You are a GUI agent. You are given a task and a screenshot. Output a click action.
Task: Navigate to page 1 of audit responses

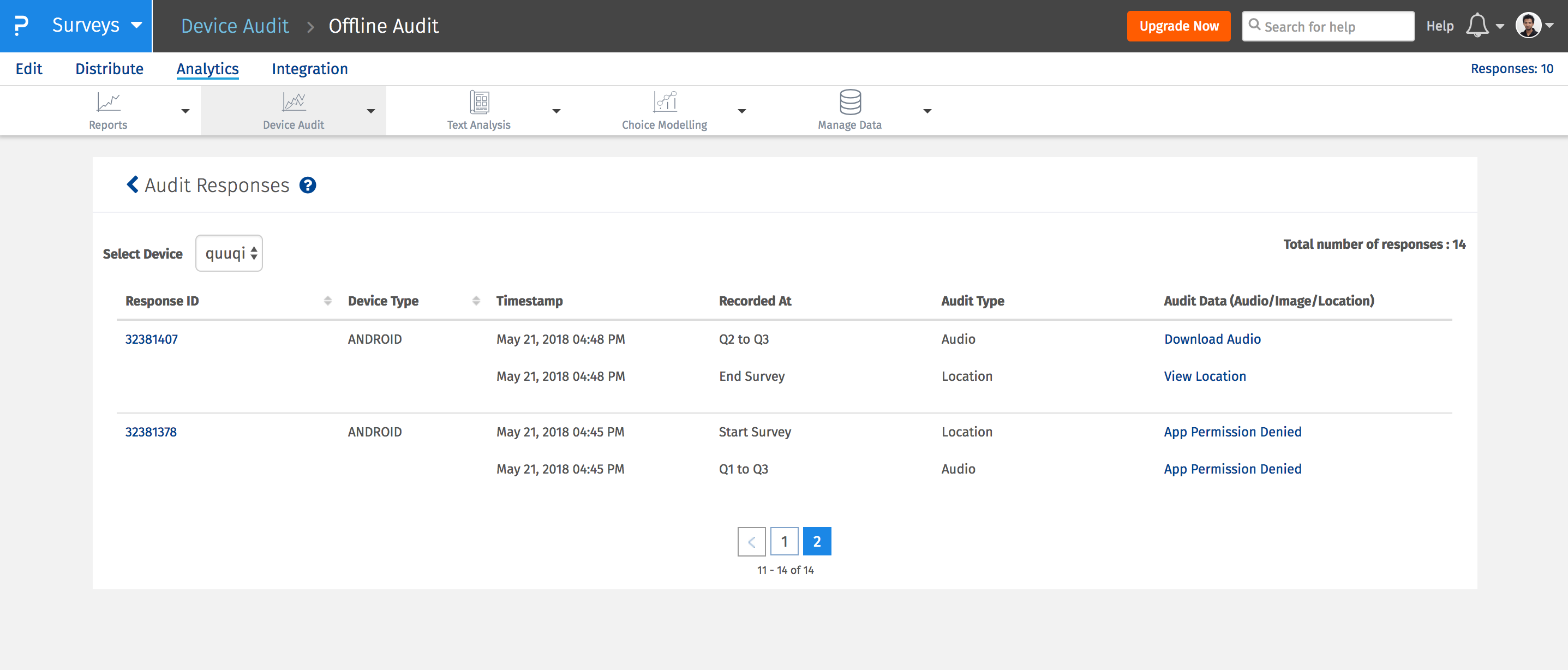[785, 541]
